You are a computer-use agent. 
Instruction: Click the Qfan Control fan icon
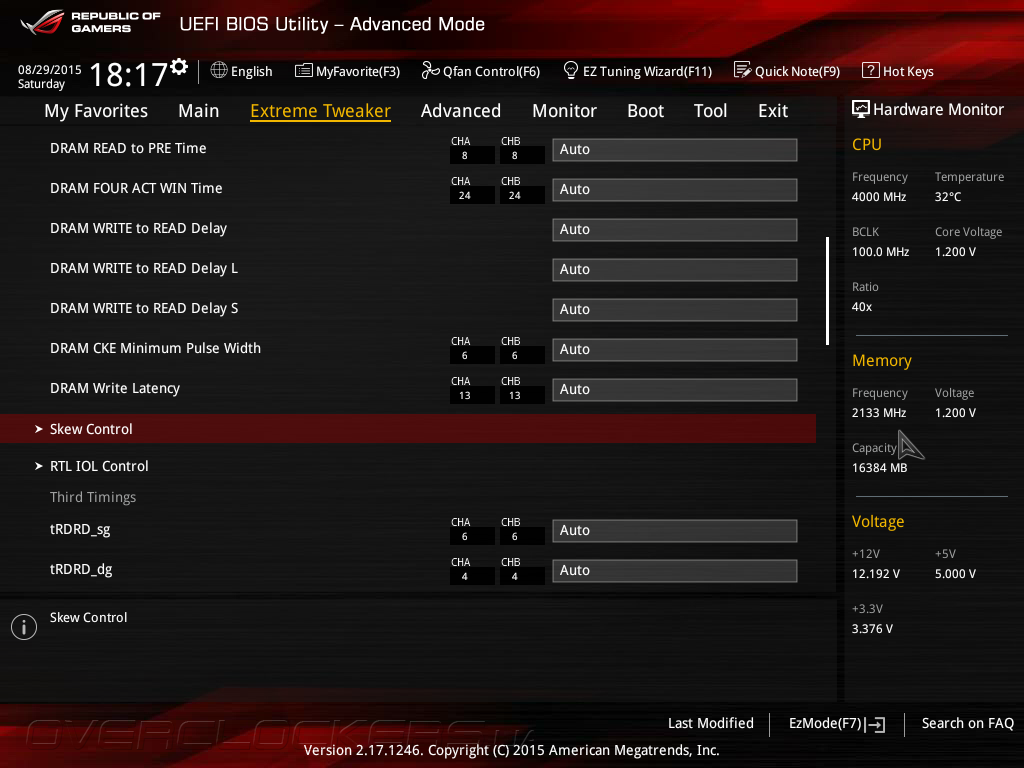[x=430, y=70]
